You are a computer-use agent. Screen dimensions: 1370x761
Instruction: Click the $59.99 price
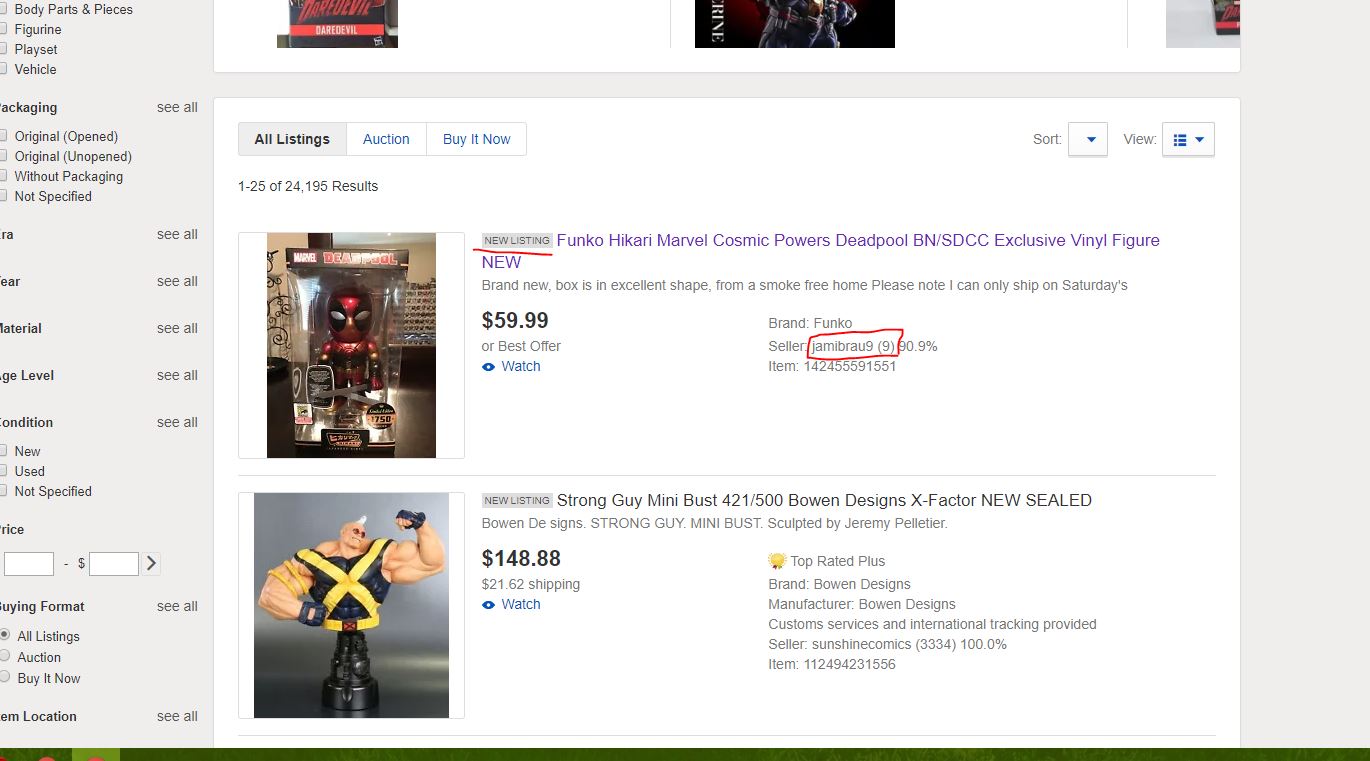[x=515, y=320]
